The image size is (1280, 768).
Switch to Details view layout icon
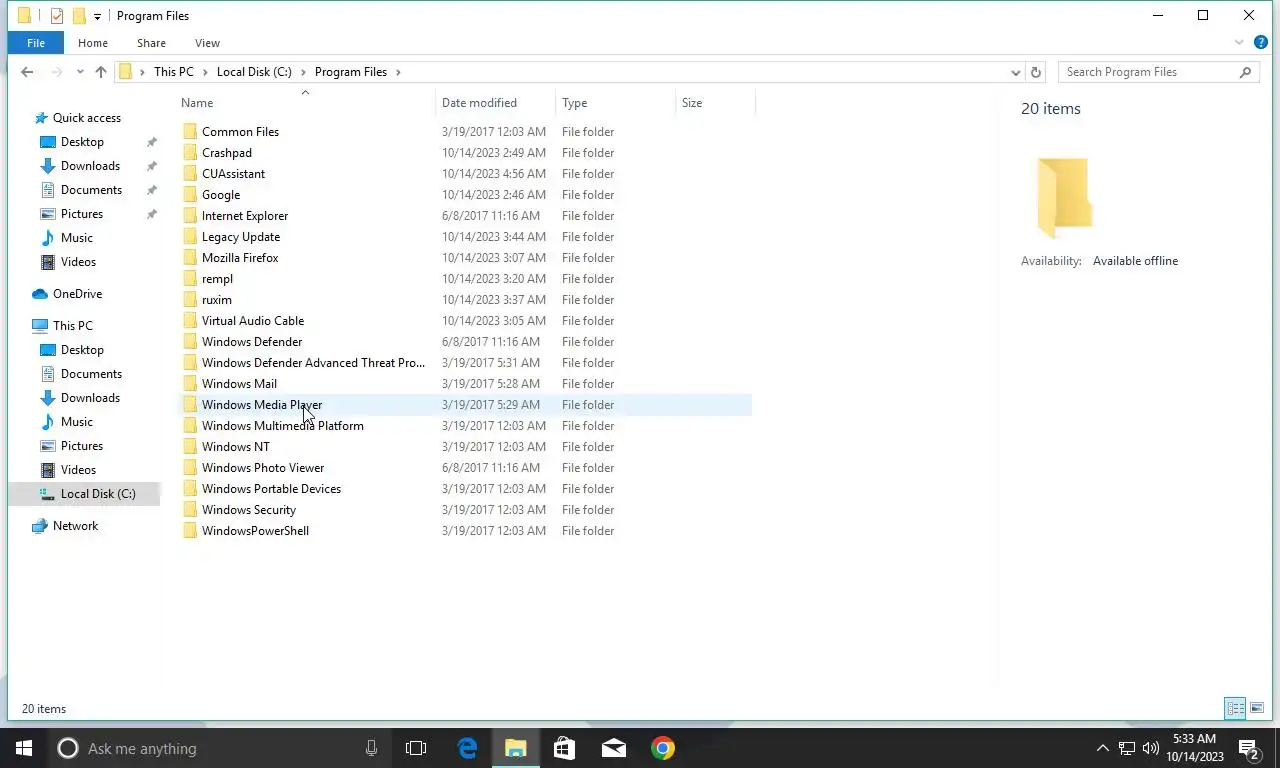coord(1235,708)
